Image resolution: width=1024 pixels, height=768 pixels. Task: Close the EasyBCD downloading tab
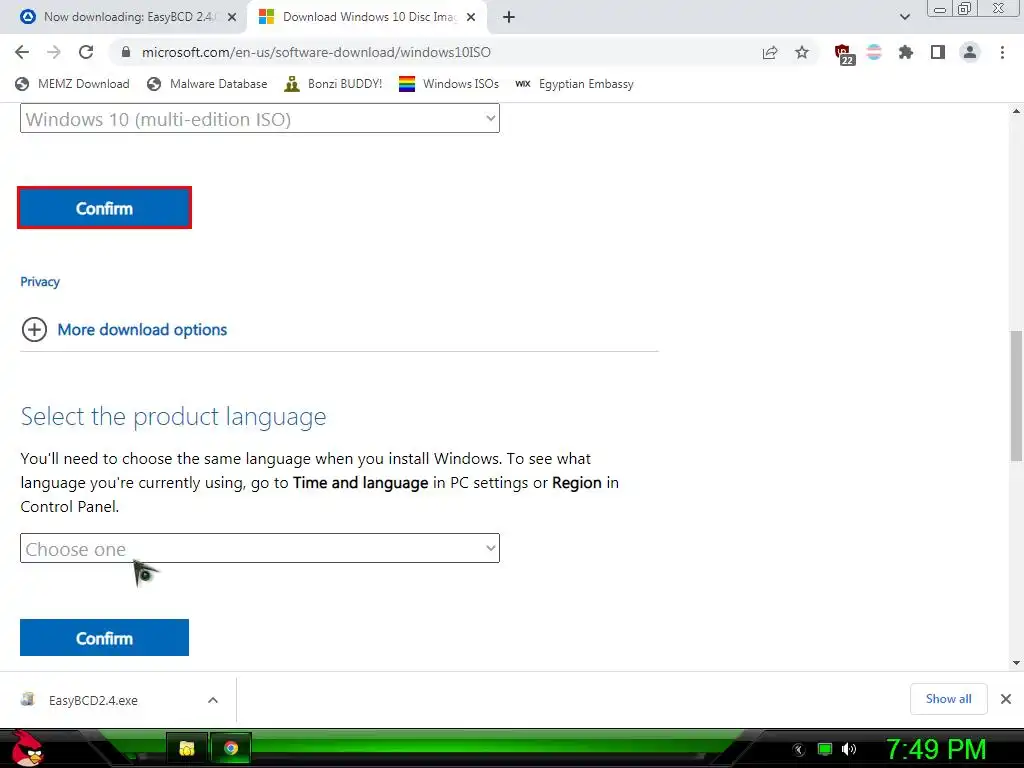pos(232,18)
